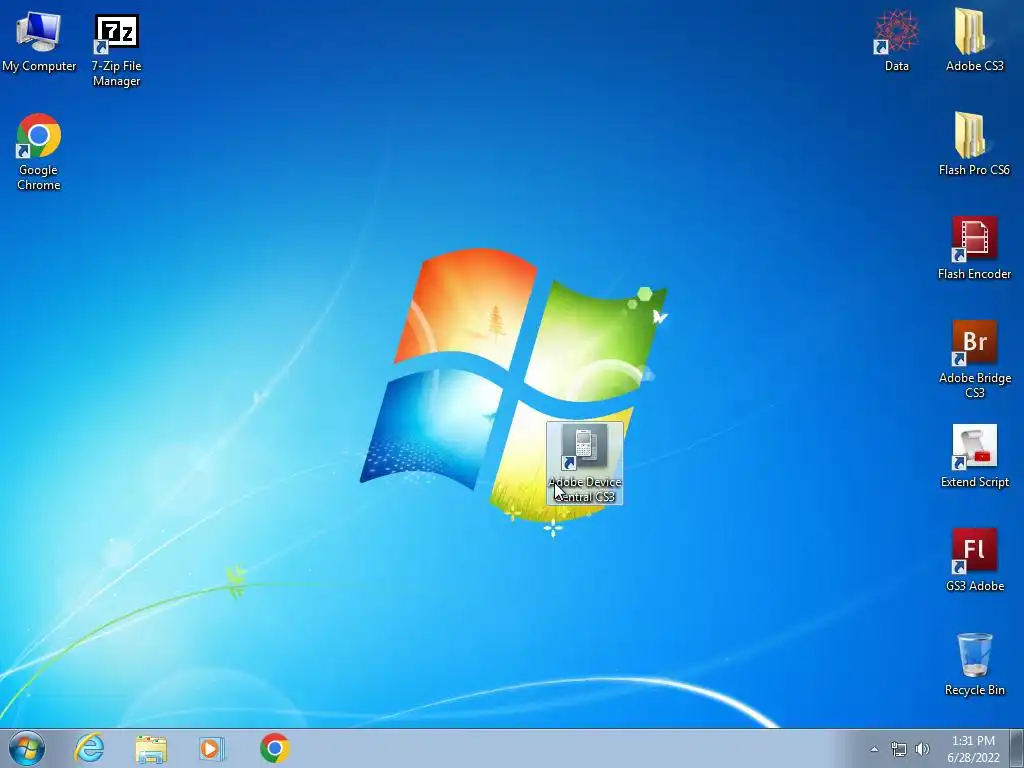Select the CS3 Adobe Flash shortcut
Screen dimensions: 1024x768
974,560
